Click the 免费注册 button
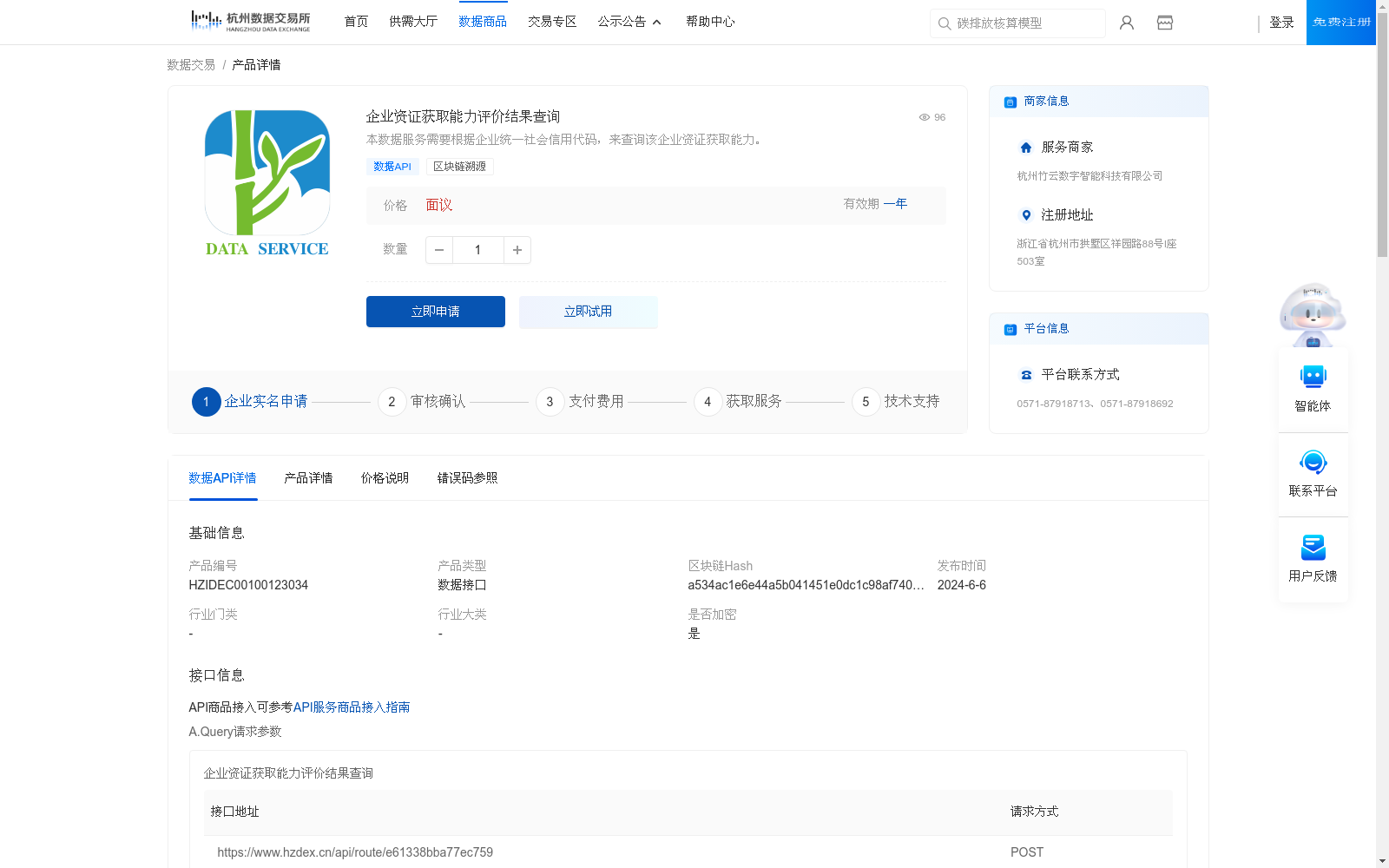 (1341, 23)
